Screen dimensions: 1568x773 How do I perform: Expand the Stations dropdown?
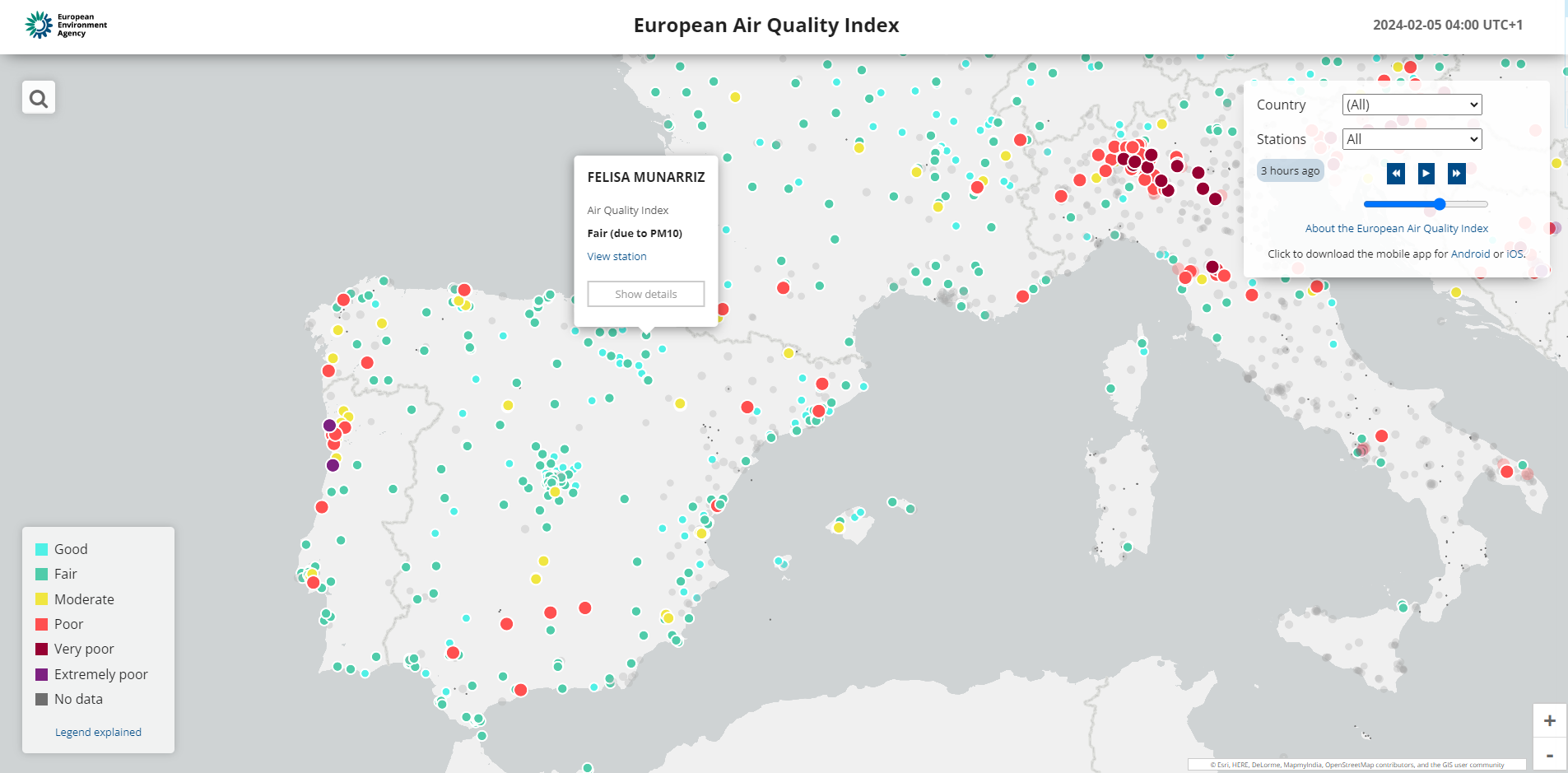click(1412, 139)
